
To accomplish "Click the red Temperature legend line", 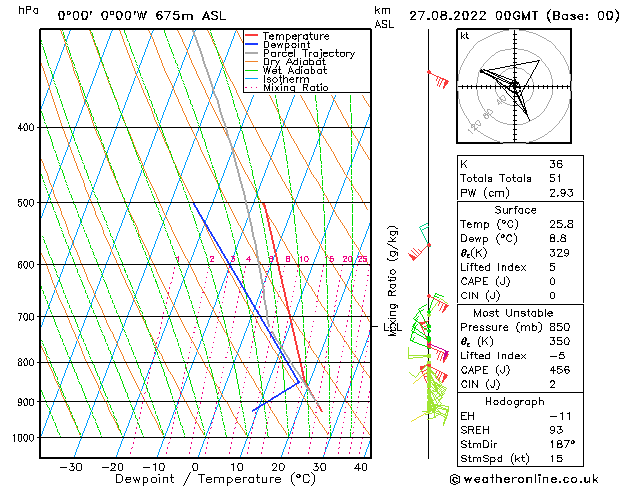I will 251,35.
